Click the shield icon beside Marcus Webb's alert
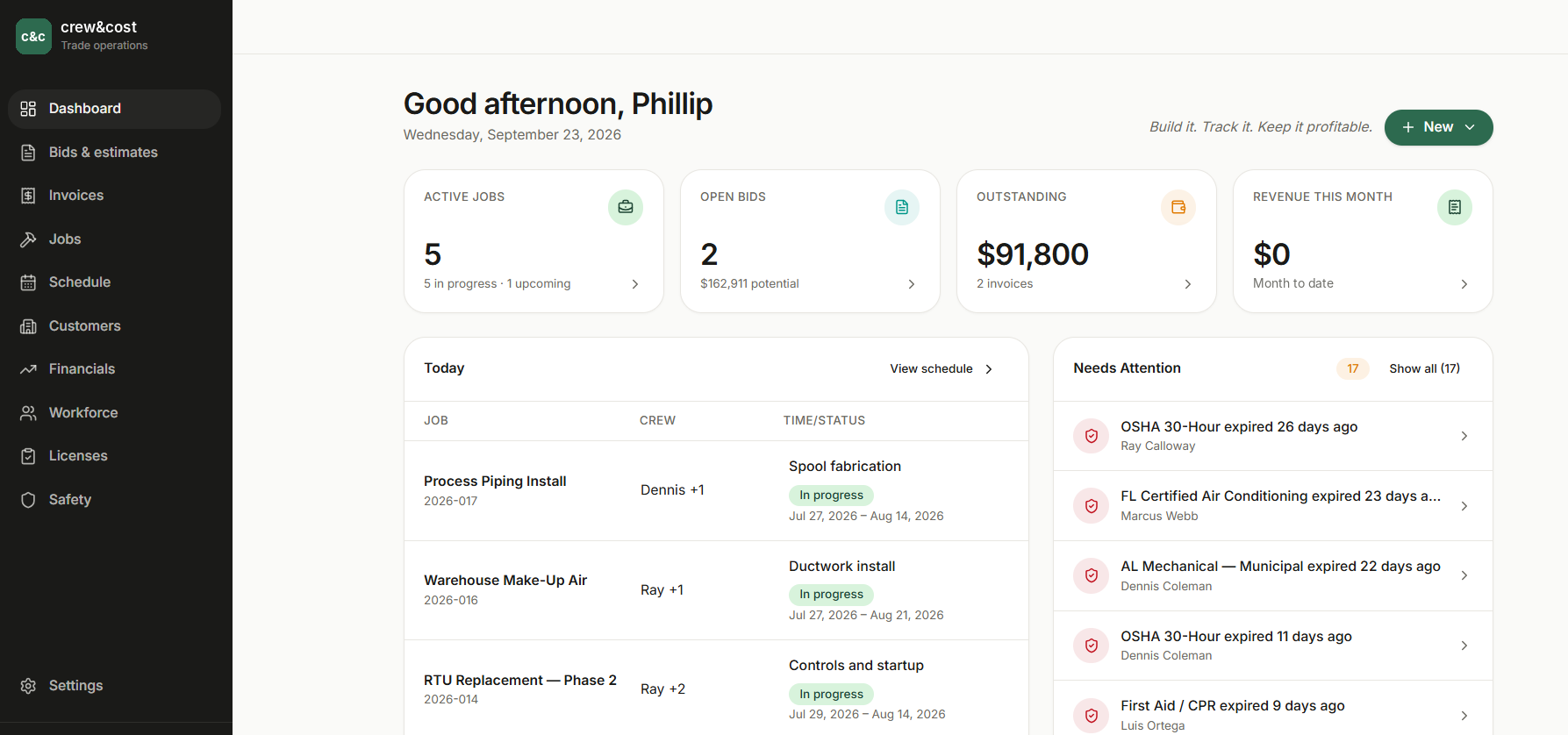 [x=1092, y=506]
